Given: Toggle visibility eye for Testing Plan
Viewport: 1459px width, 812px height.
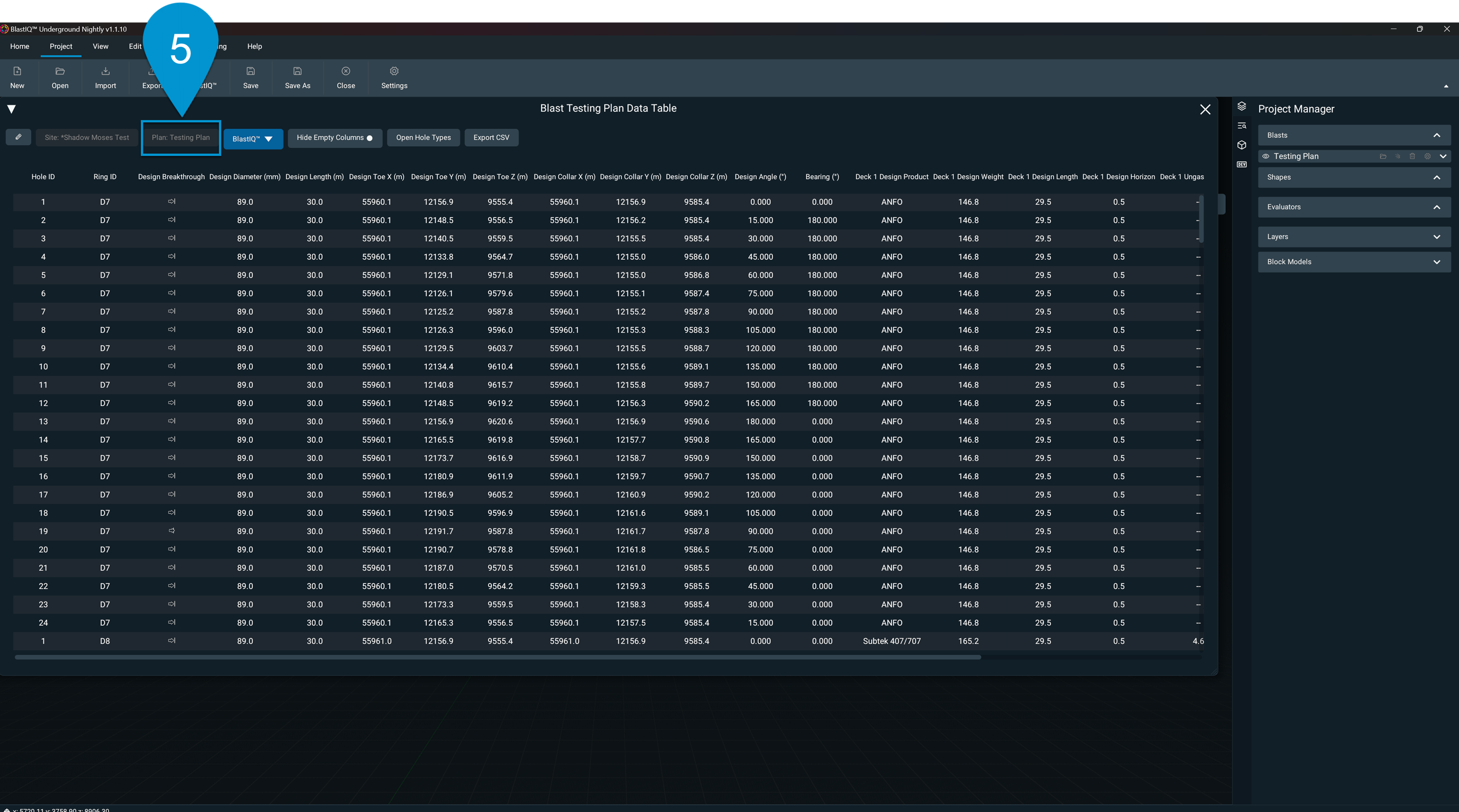Looking at the screenshot, I should click(1265, 156).
